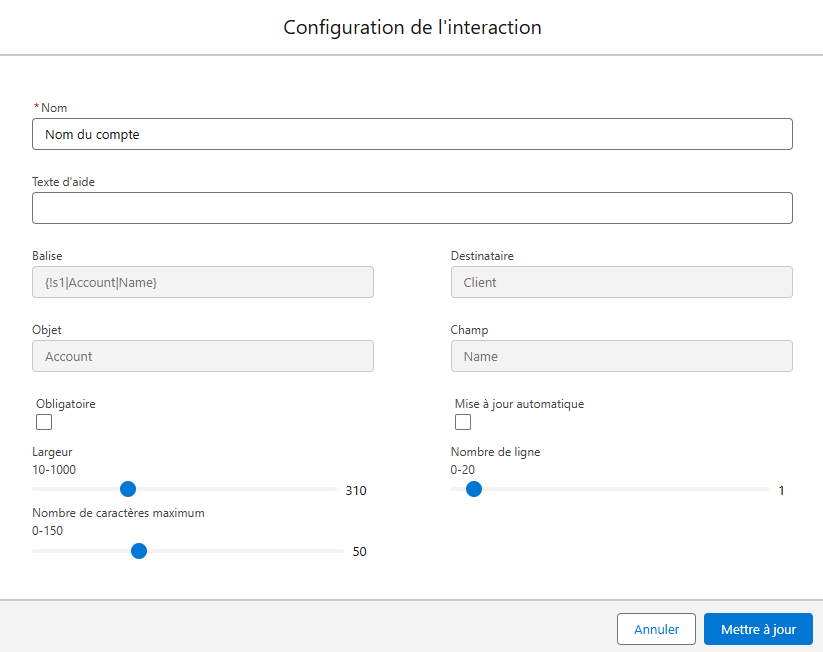Click the Nombre de ligne label

[x=495, y=451]
